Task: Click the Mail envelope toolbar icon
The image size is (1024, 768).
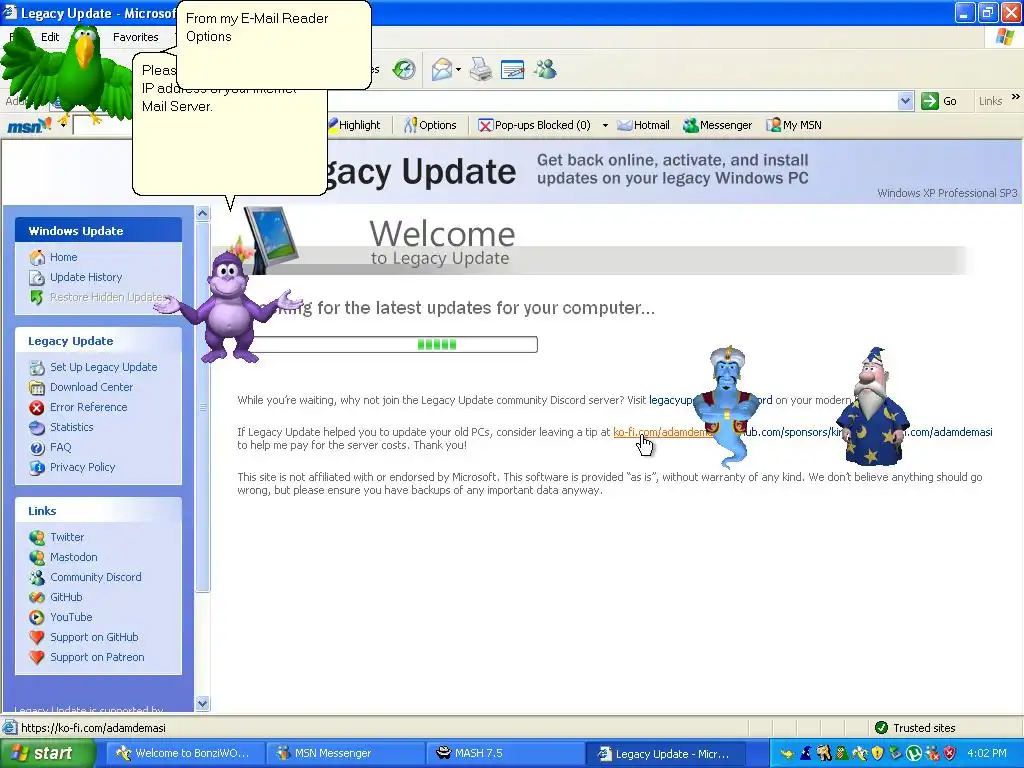Action: click(442, 69)
